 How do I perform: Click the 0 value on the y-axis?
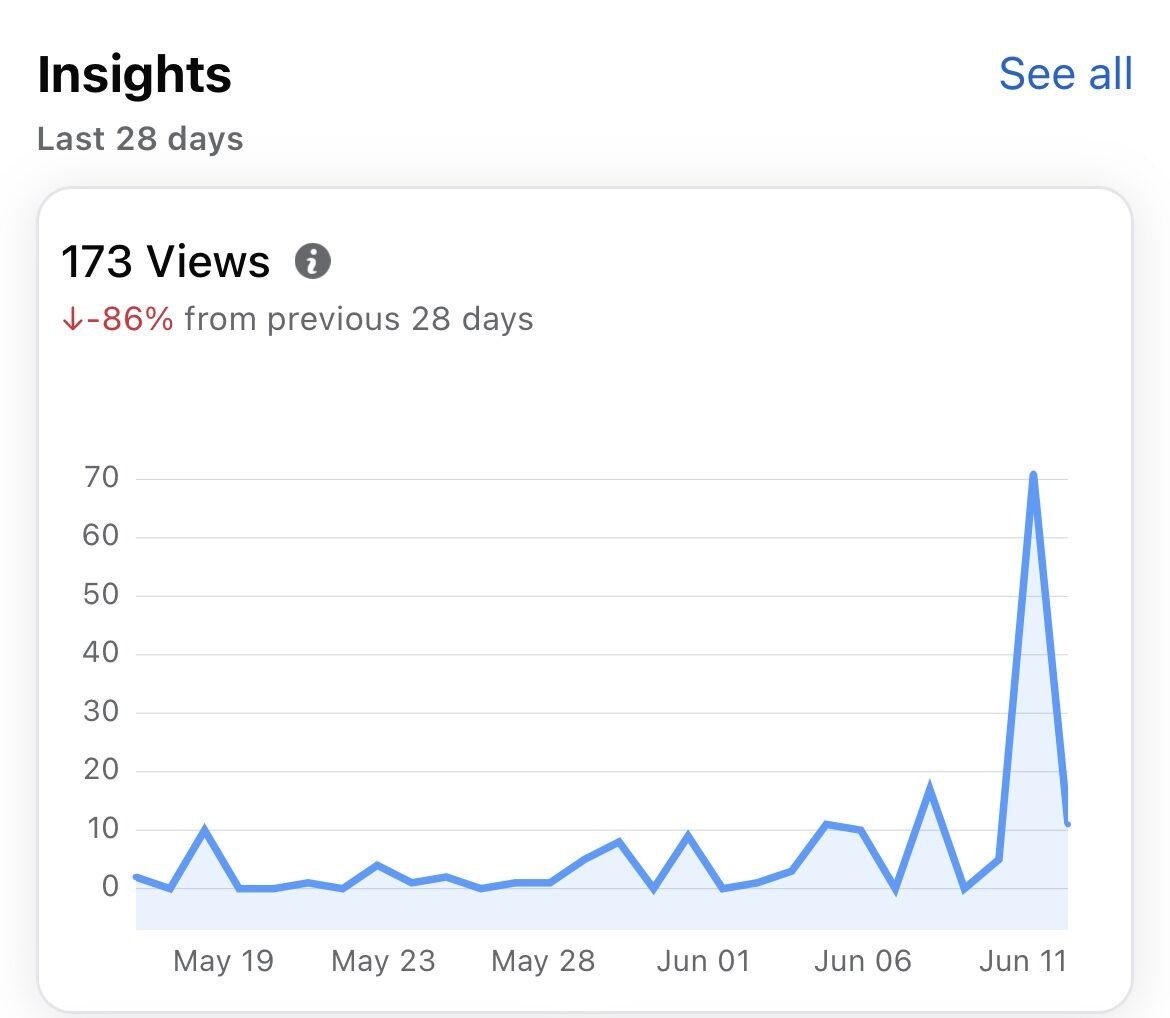[110, 887]
